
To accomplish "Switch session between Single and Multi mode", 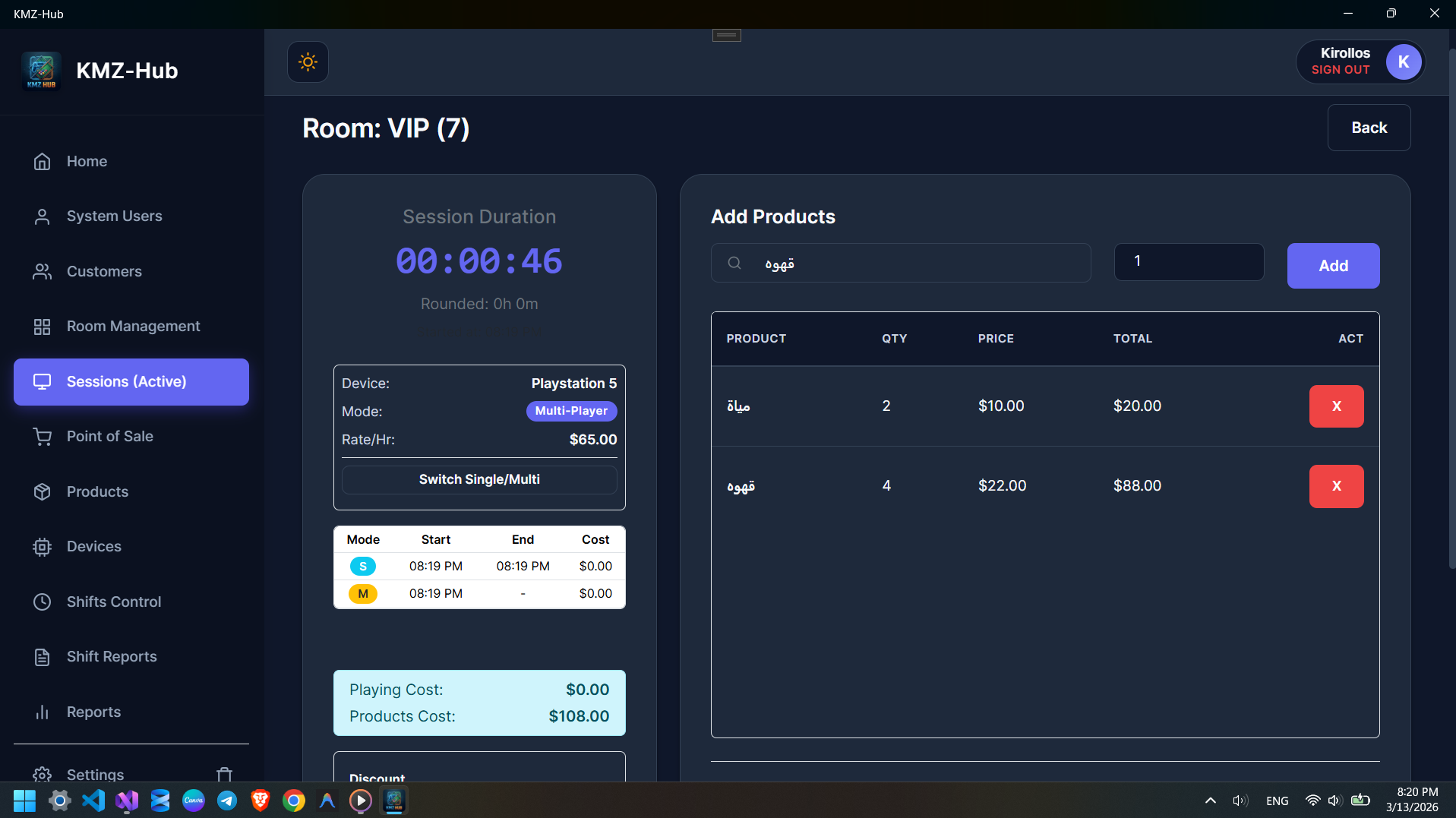I will (479, 480).
